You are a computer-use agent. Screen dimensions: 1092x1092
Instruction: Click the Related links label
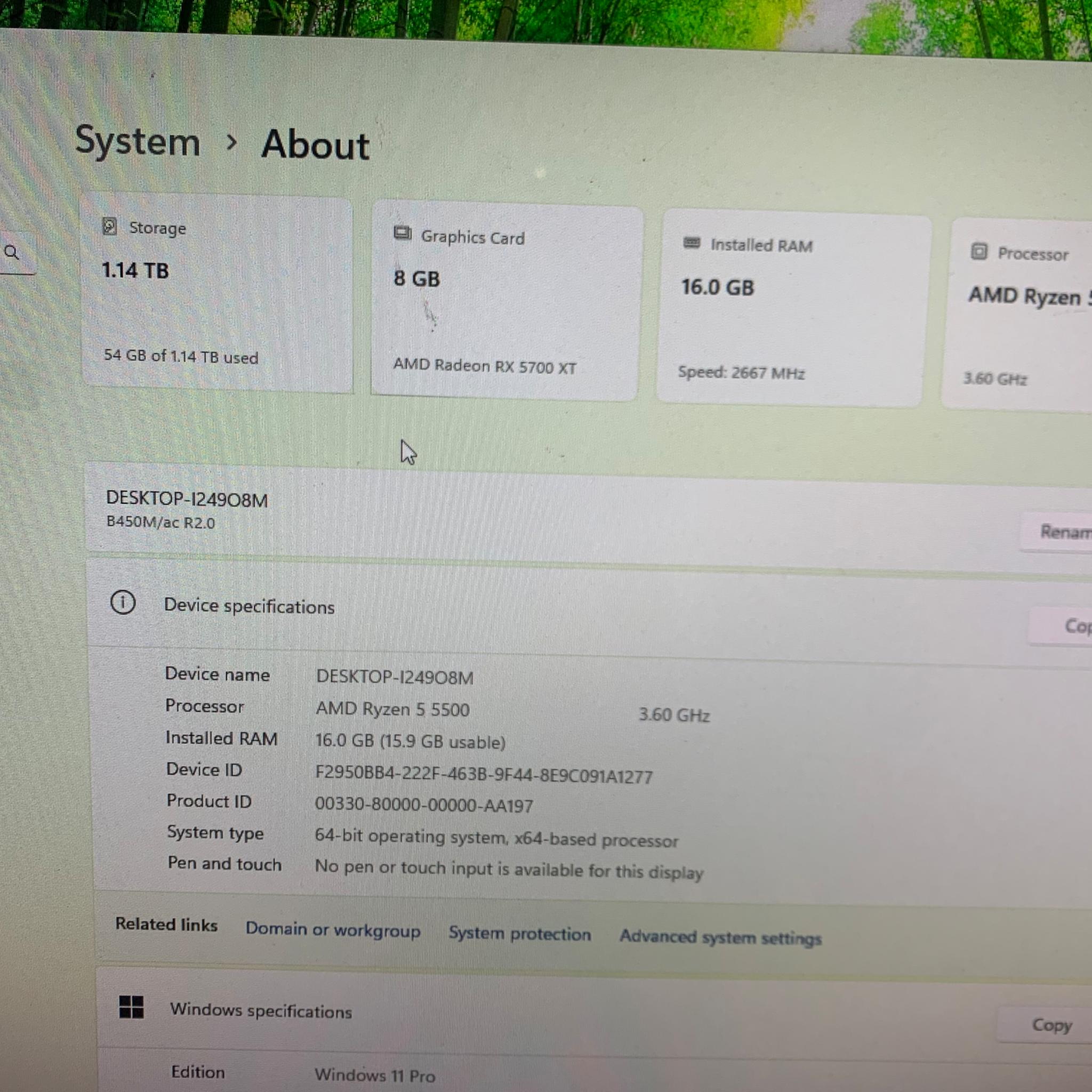coord(166,924)
